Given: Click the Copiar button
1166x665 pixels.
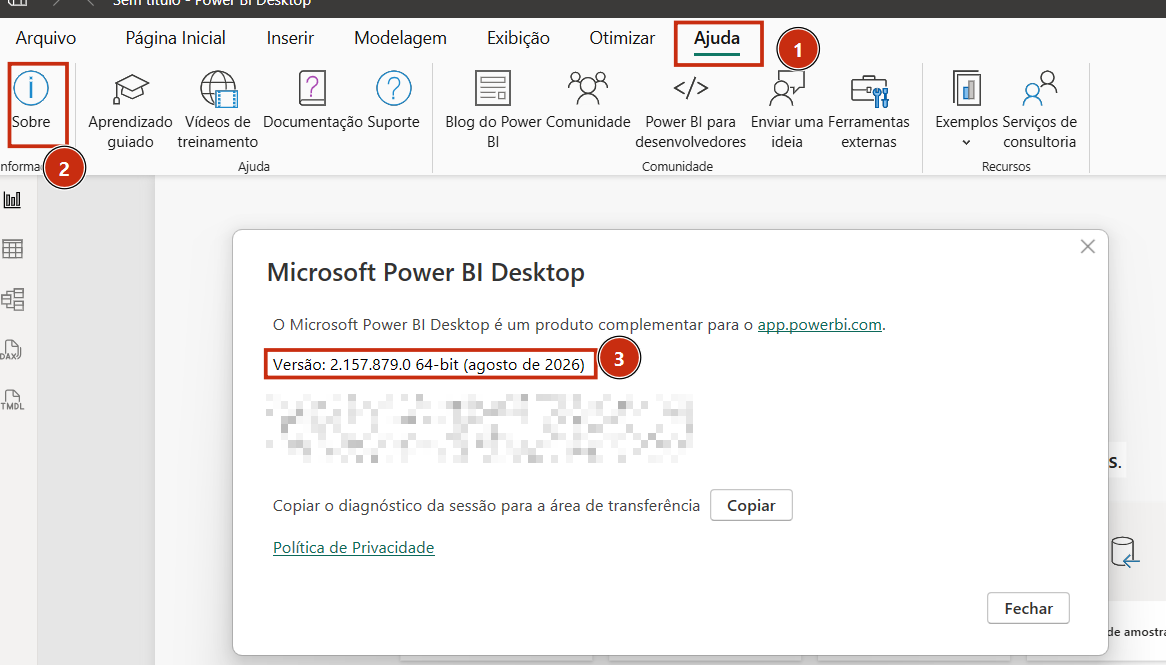Looking at the screenshot, I should point(751,505).
